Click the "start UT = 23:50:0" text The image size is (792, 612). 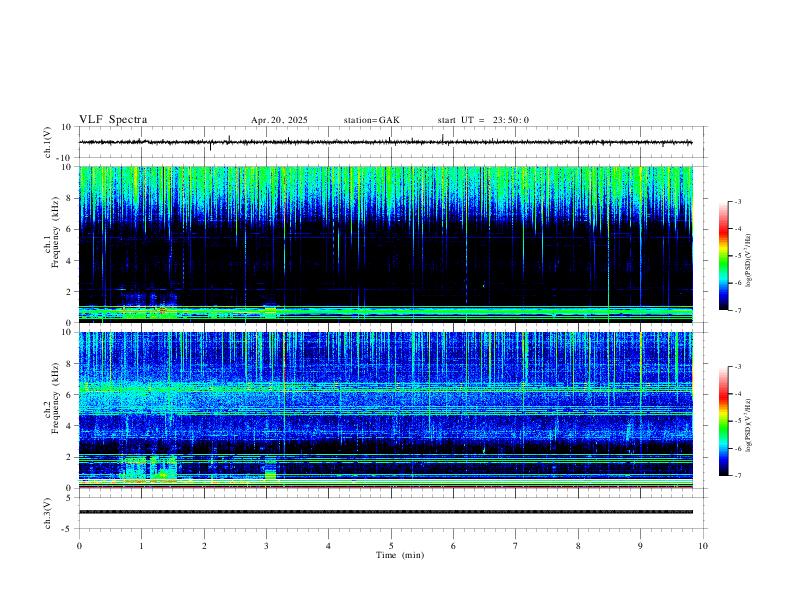point(483,120)
